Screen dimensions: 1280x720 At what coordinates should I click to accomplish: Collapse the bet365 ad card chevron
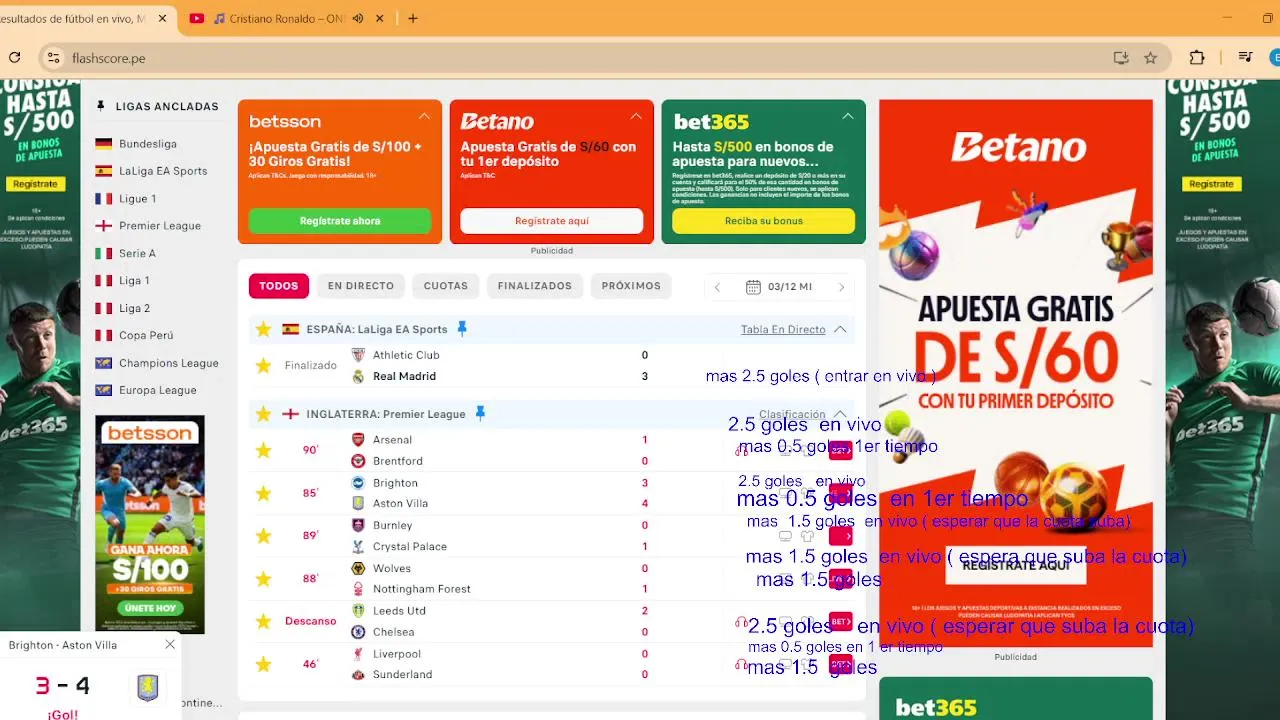click(847, 116)
